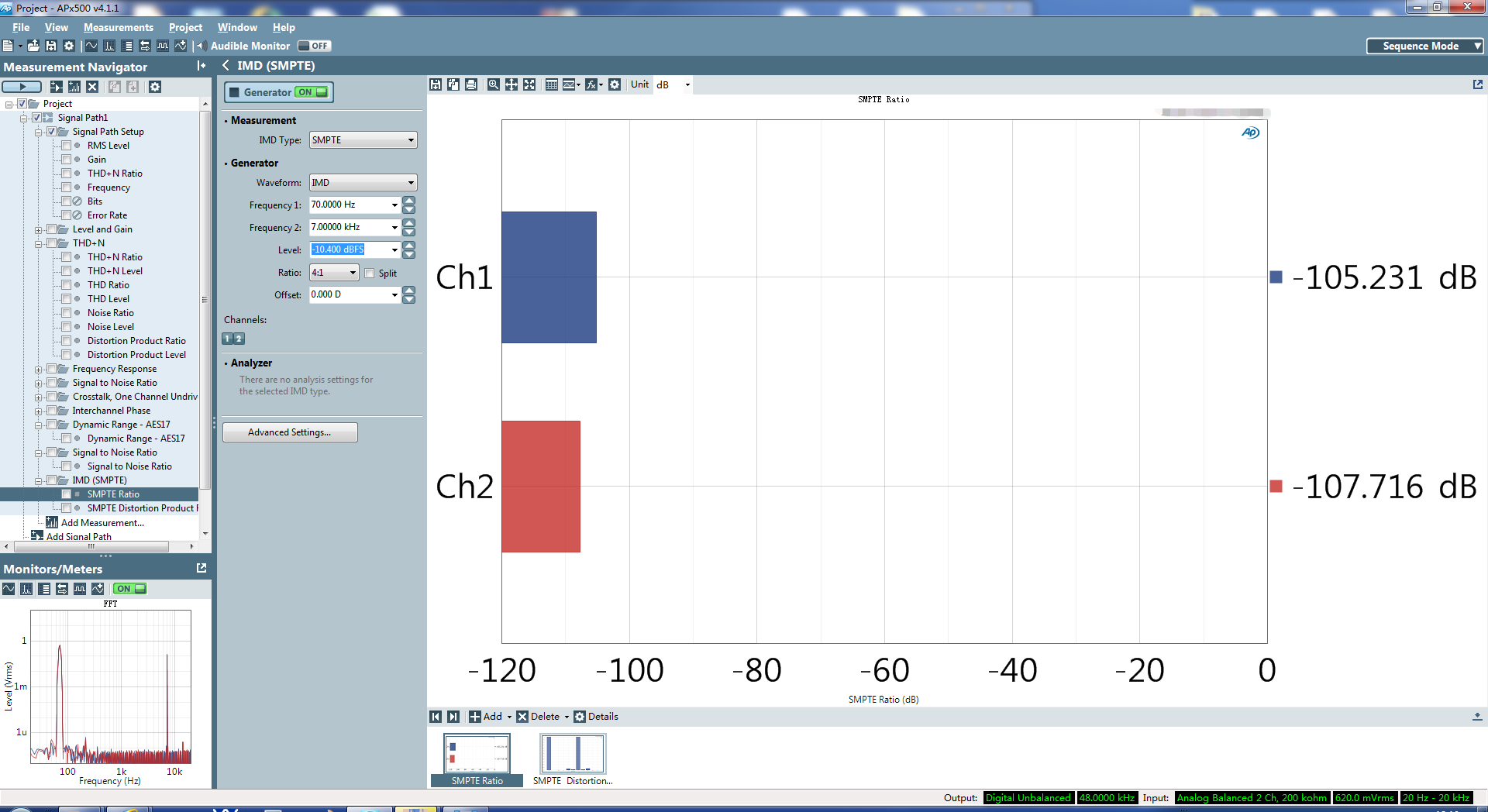Enable the Split ratio checkbox
Image resolution: width=1488 pixels, height=812 pixels.
coord(370,274)
